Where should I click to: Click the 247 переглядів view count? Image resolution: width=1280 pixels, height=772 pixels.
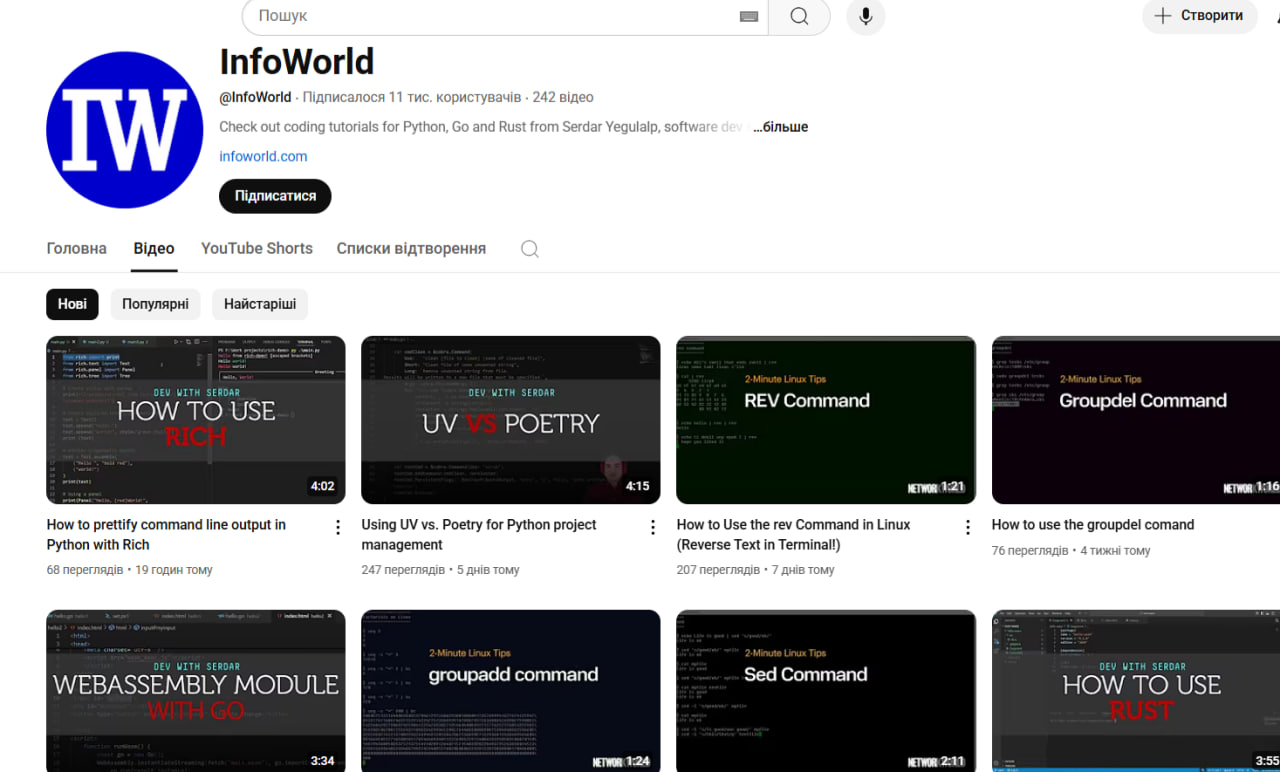(403, 569)
